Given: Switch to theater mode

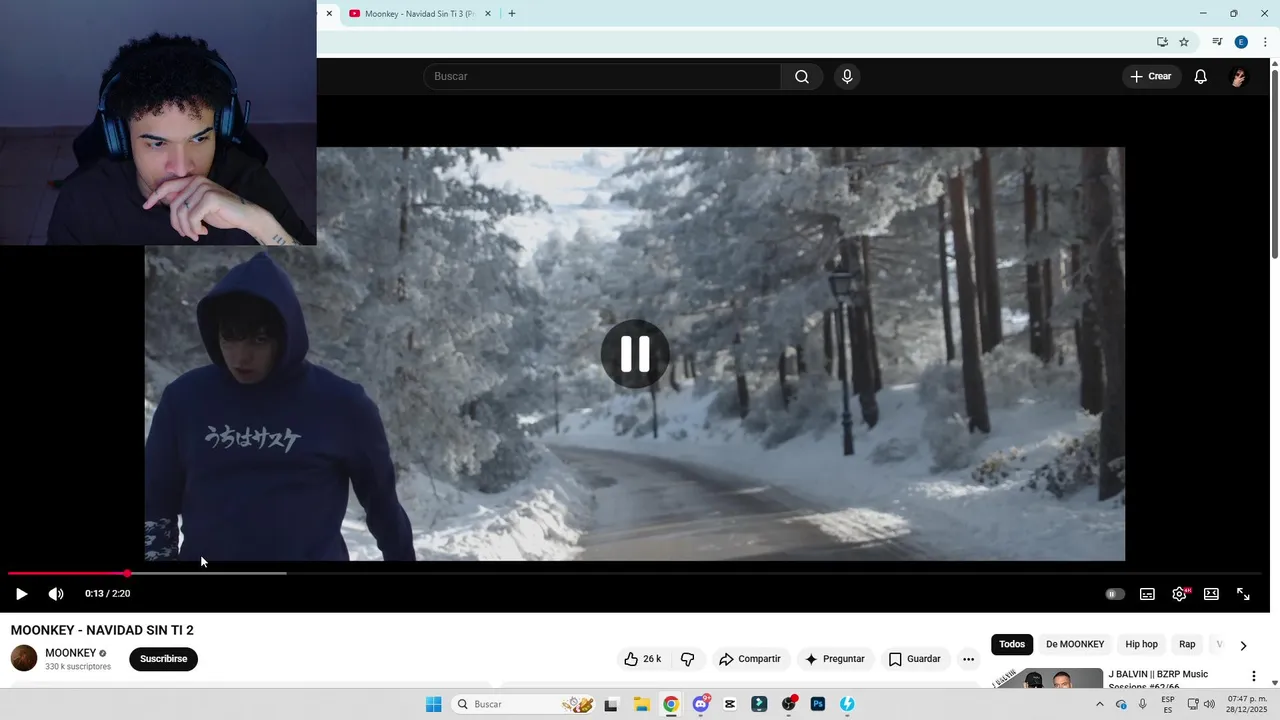Looking at the screenshot, I should tap(1211, 594).
